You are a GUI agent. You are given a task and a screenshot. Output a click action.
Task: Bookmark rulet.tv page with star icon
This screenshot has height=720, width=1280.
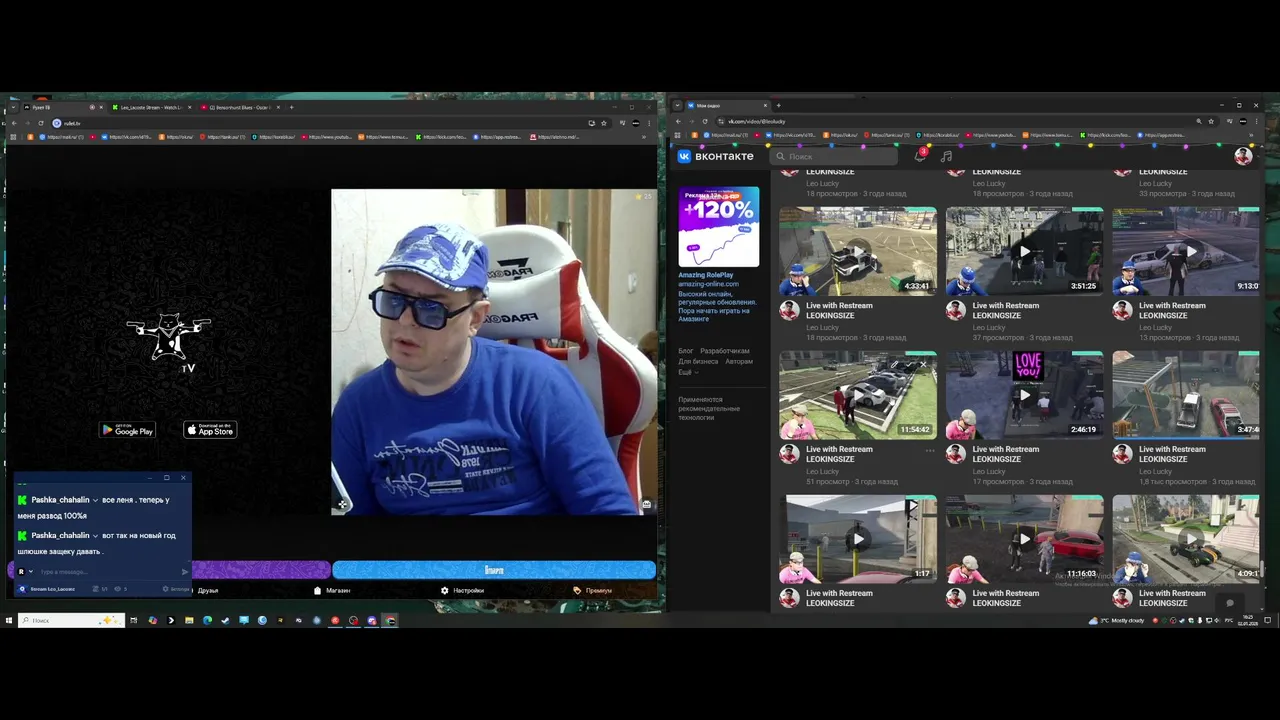(604, 123)
